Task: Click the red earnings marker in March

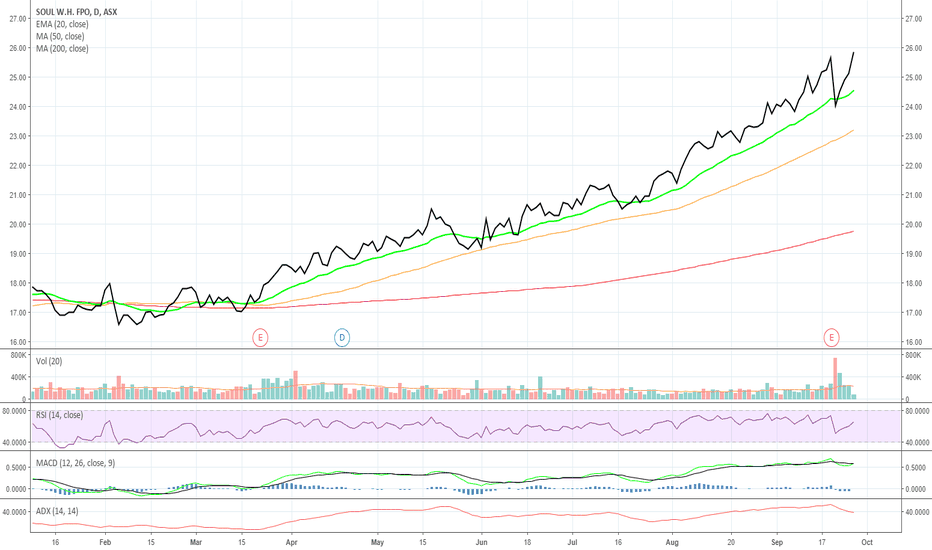Action: pyautogui.click(x=260, y=338)
